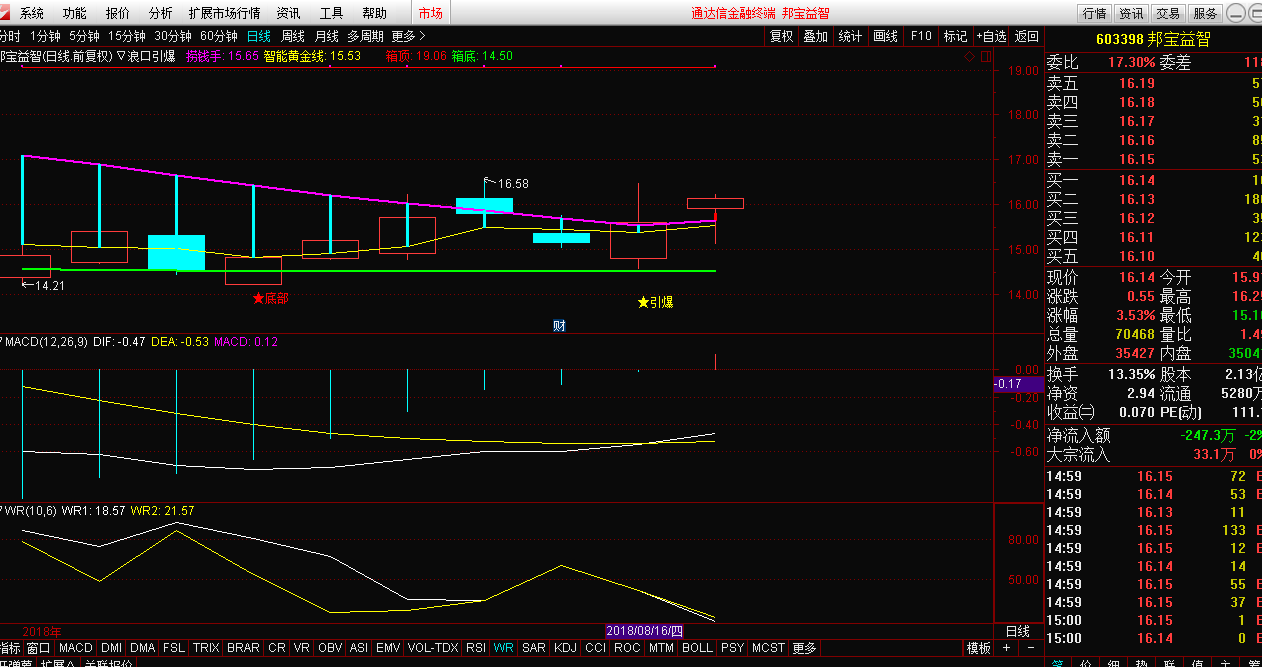Click the plus zoom-in icon next to 模板
Image resolution: width=1262 pixels, height=667 pixels.
[1006, 648]
